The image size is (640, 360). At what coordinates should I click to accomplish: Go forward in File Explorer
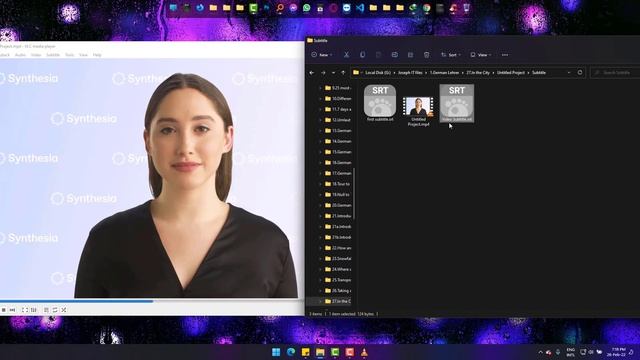pyautogui.click(x=323, y=73)
